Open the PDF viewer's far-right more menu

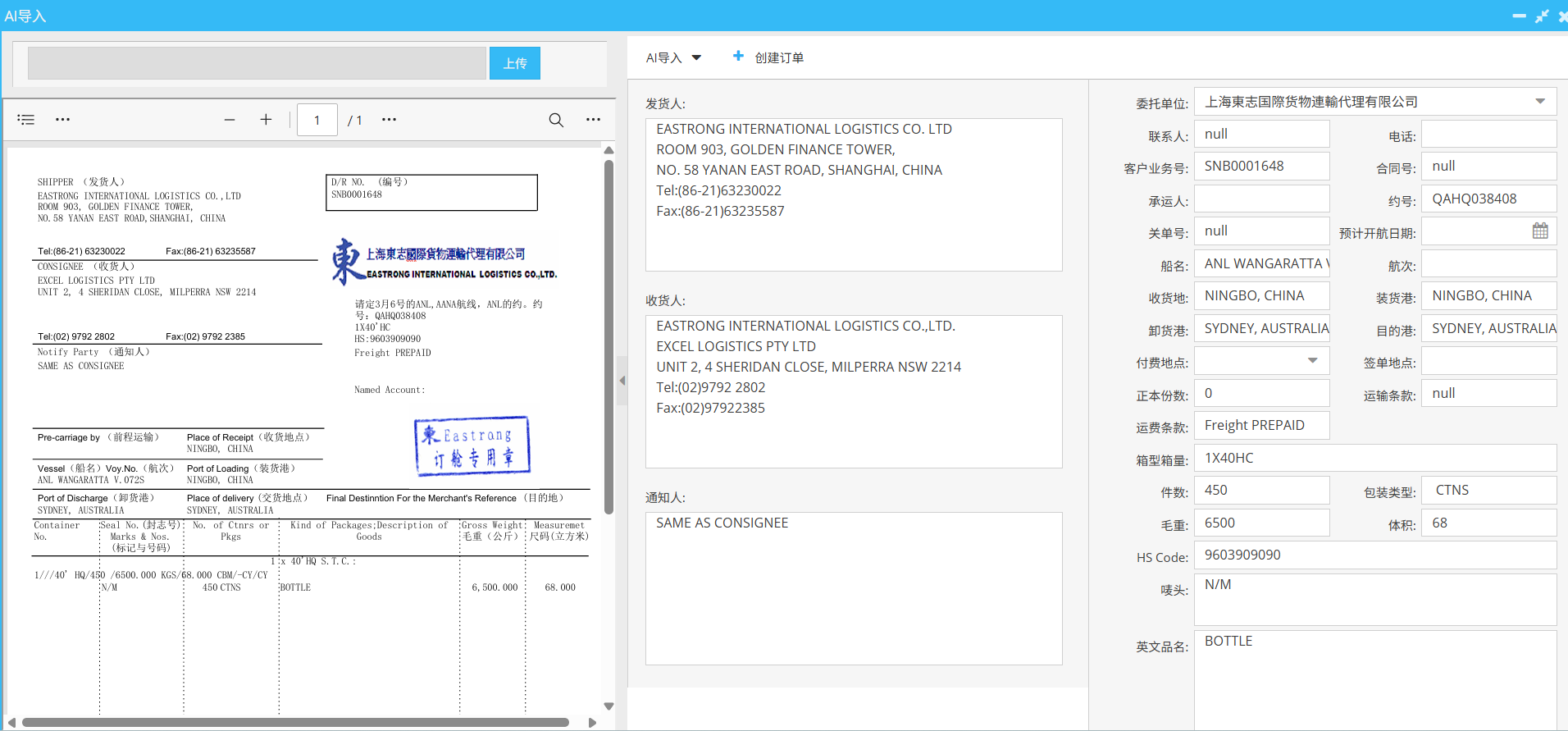[x=594, y=120]
